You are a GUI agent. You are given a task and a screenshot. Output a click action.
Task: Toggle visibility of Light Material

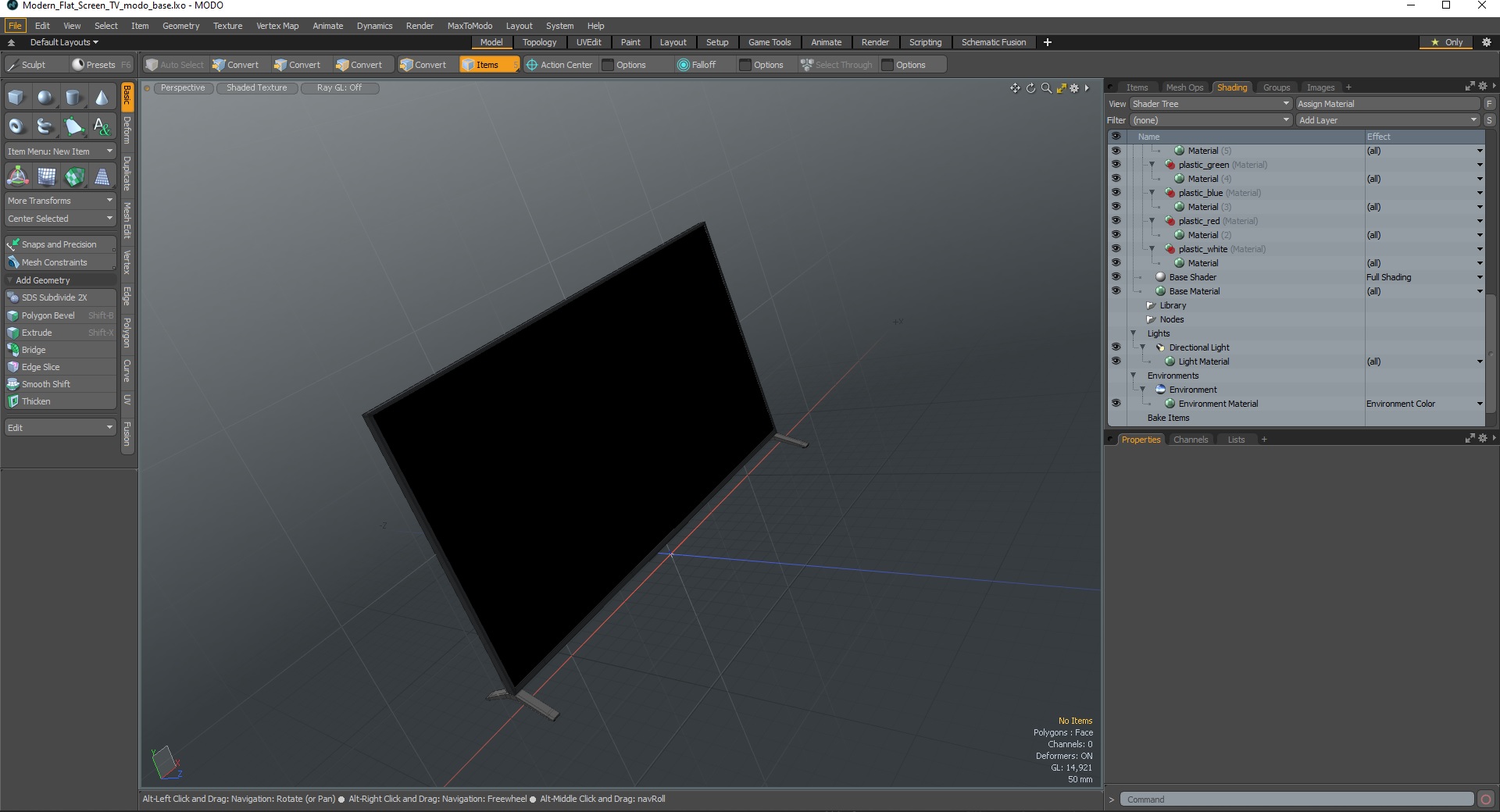click(1116, 361)
